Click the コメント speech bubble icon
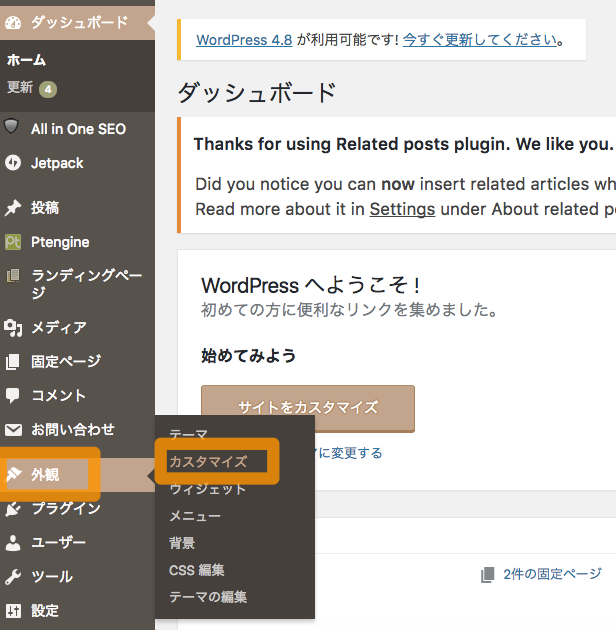This screenshot has height=630, width=616. [x=12, y=395]
